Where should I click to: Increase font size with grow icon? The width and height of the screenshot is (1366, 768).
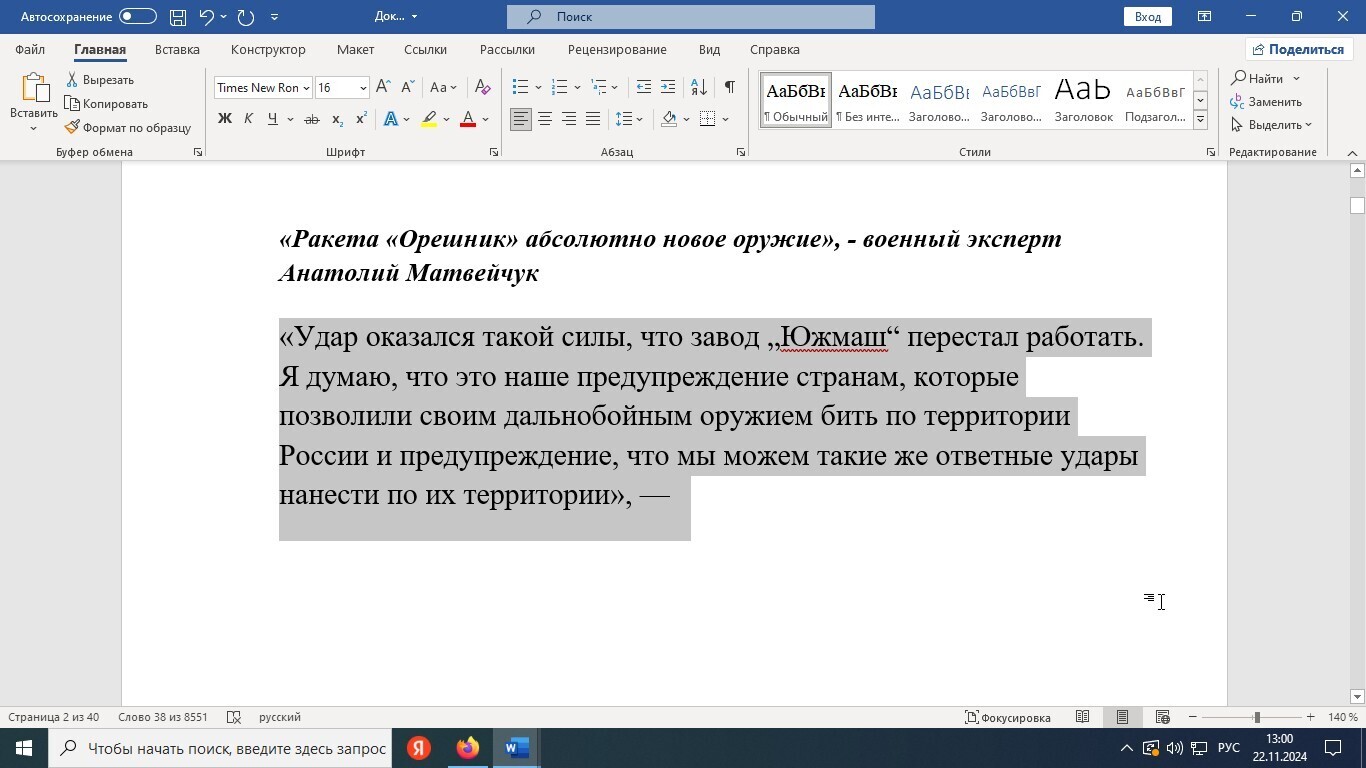pyautogui.click(x=383, y=87)
